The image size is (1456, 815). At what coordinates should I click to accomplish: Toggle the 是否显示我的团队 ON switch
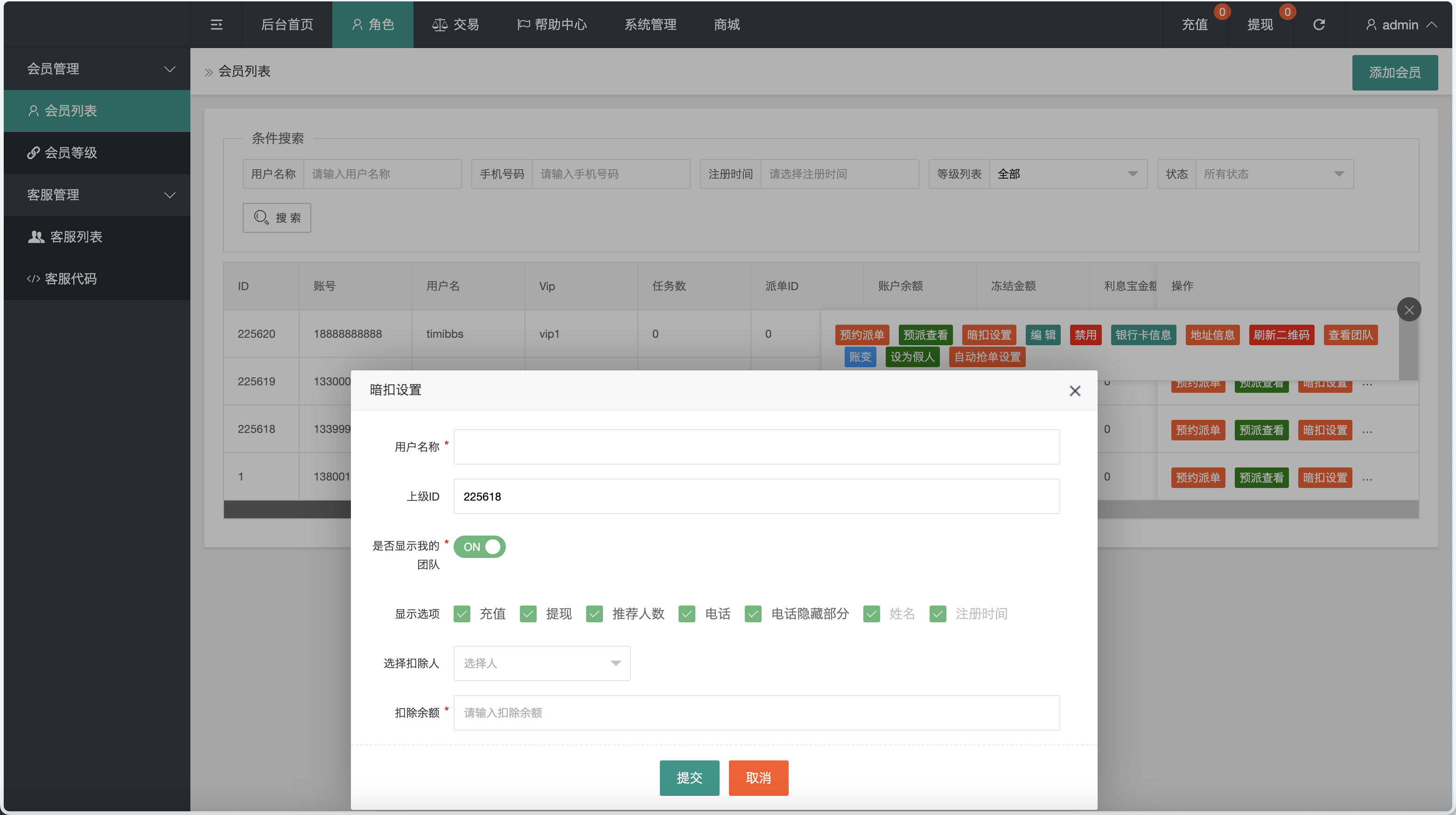click(479, 547)
